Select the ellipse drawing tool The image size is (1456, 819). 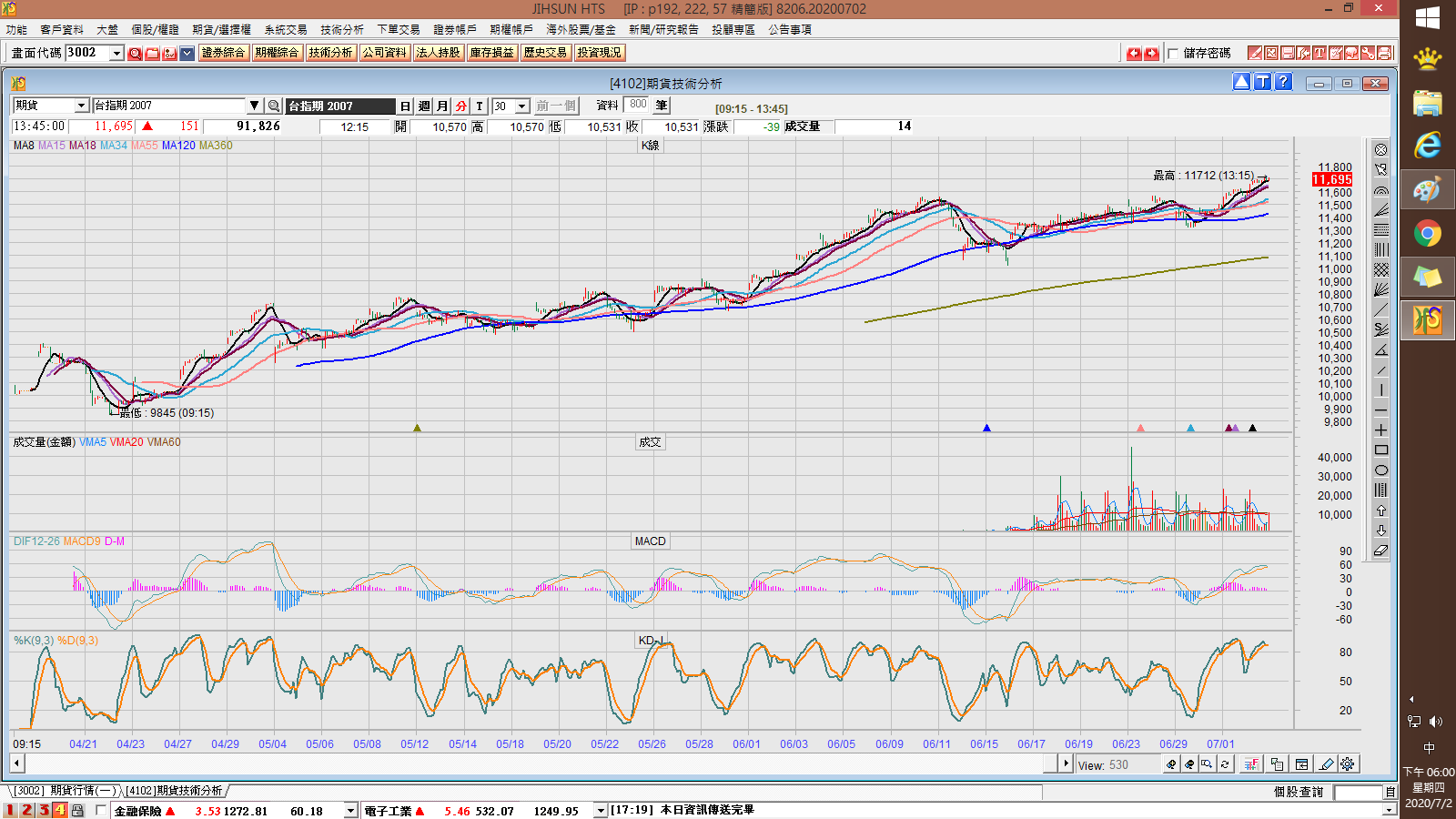[x=1381, y=470]
